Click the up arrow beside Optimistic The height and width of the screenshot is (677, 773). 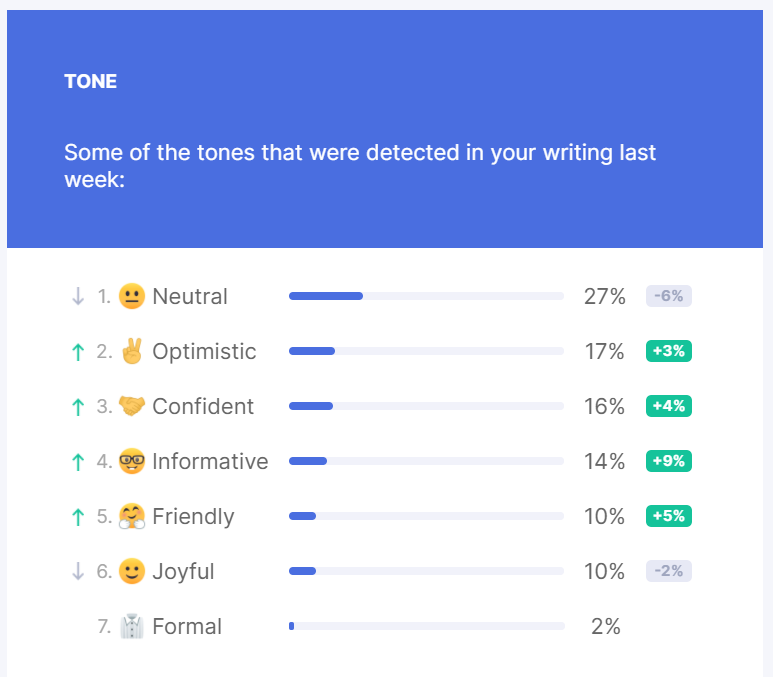(78, 351)
